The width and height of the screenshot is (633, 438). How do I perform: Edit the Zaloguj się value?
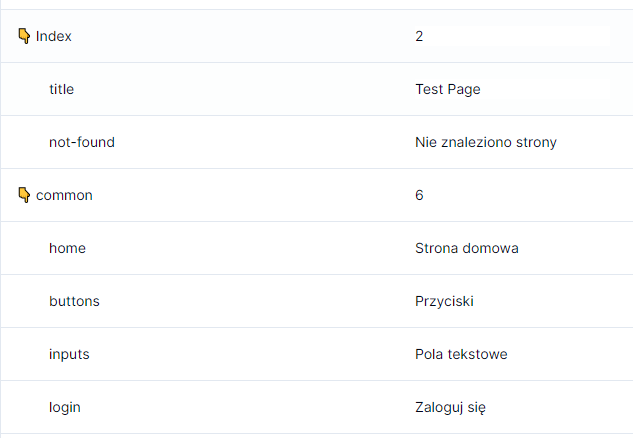pos(450,407)
